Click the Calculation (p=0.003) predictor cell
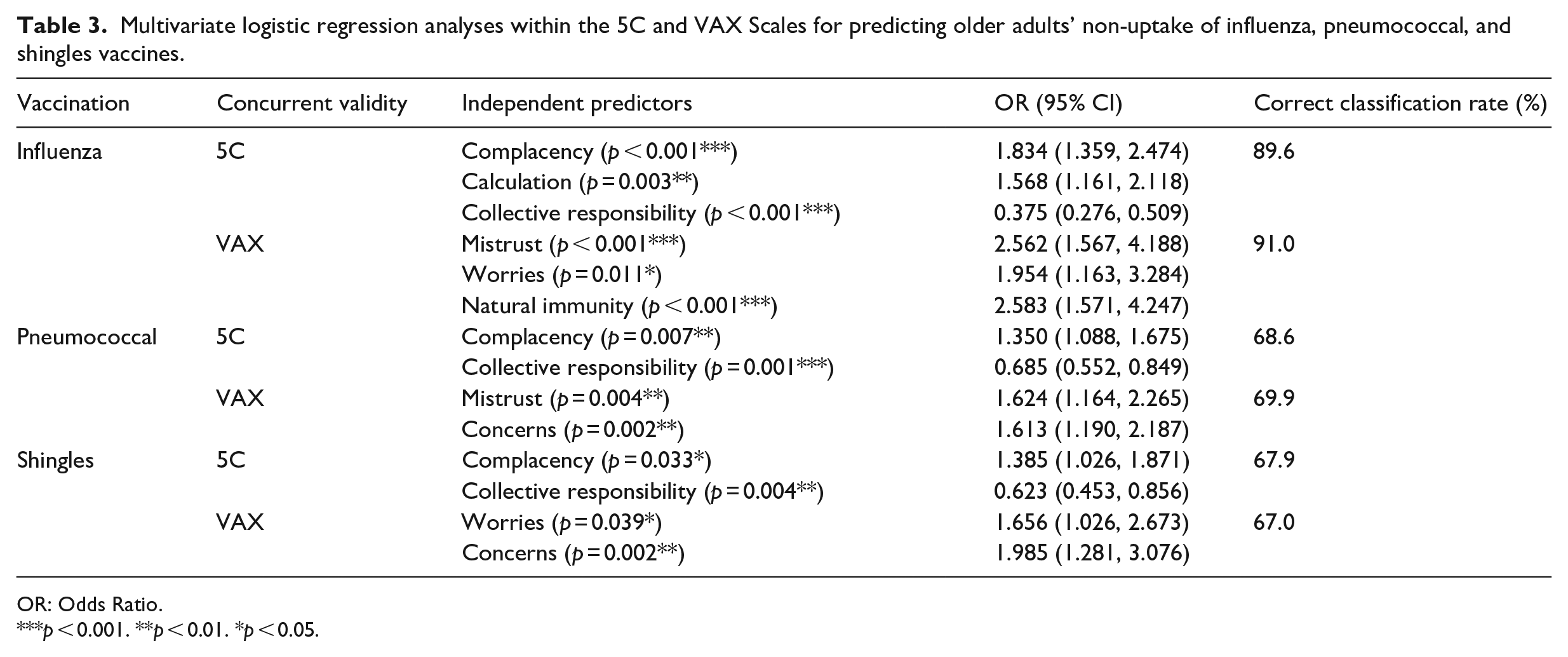1568x657 pixels. pos(580,182)
